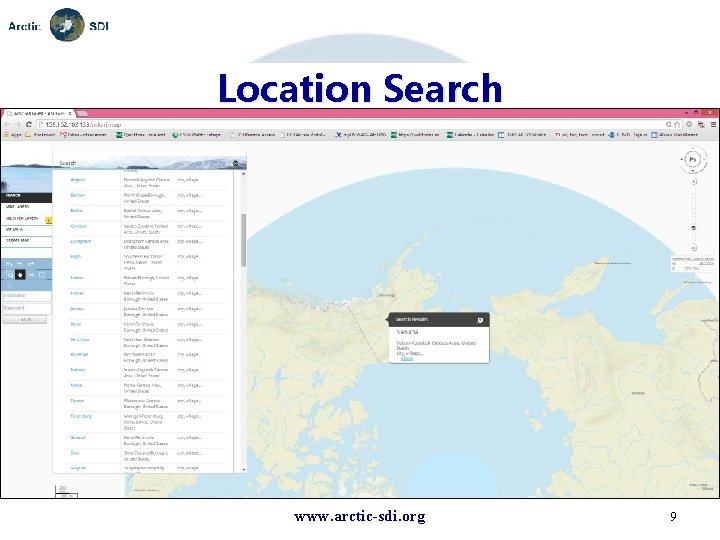Click the results list scrollbar thumb
The width and height of the screenshot is (720, 540).
243,240
